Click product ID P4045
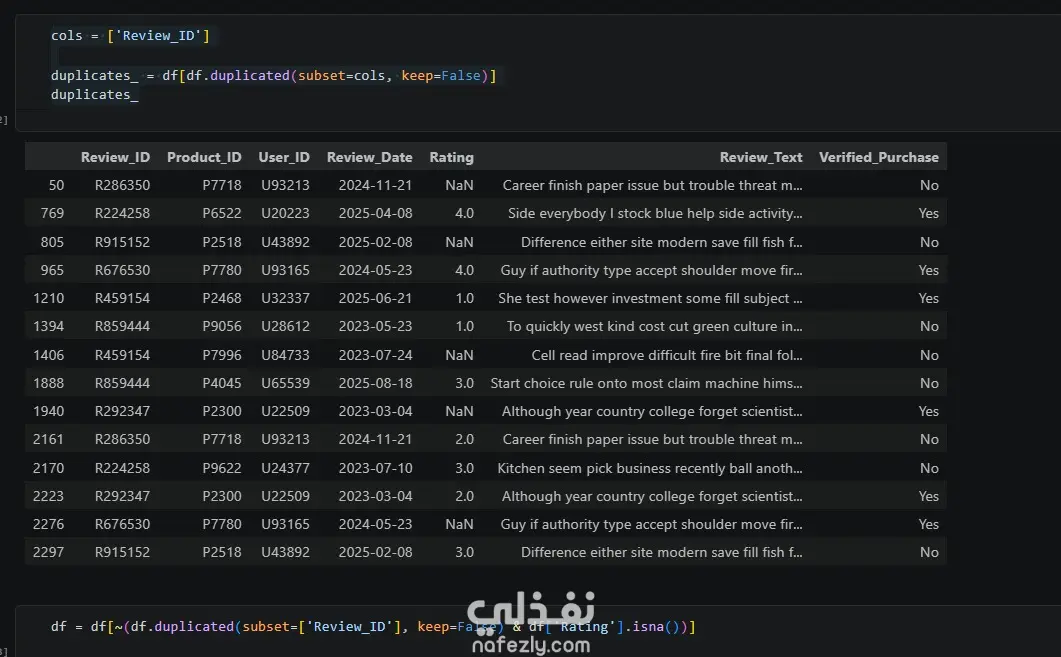1061x657 pixels. click(222, 383)
